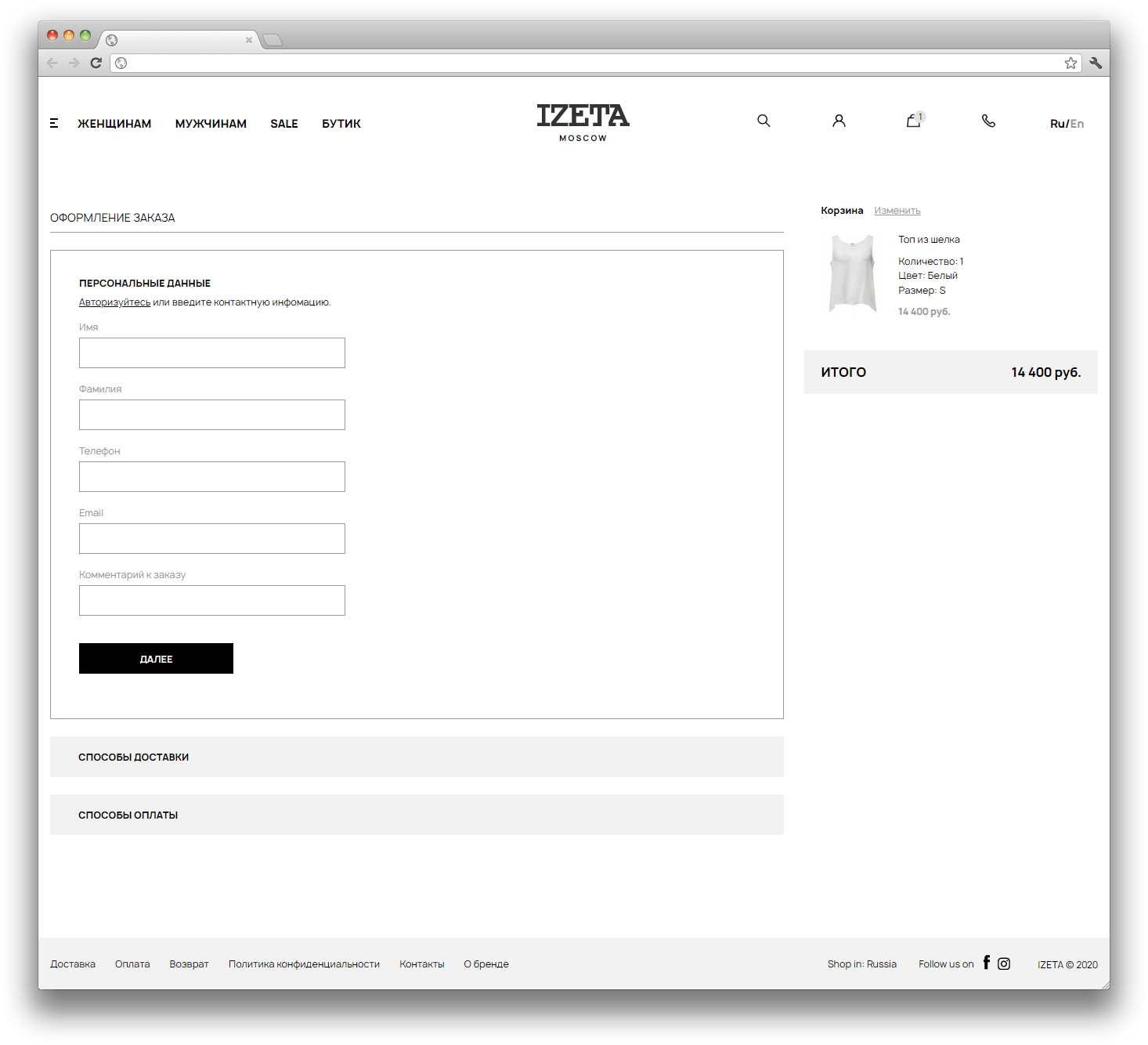Focus the Фамилия input field
Viewport: 1148px width, 1045px height.
coord(212,415)
